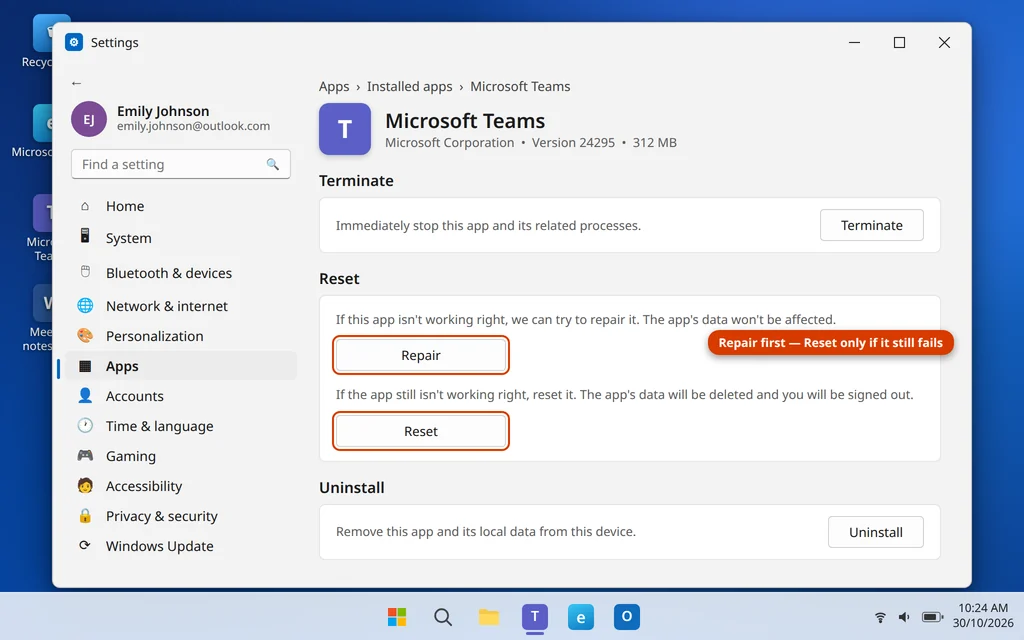The width and height of the screenshot is (1024, 640).
Task: Click the System icon in sidebar
Action: pyautogui.click(x=85, y=236)
